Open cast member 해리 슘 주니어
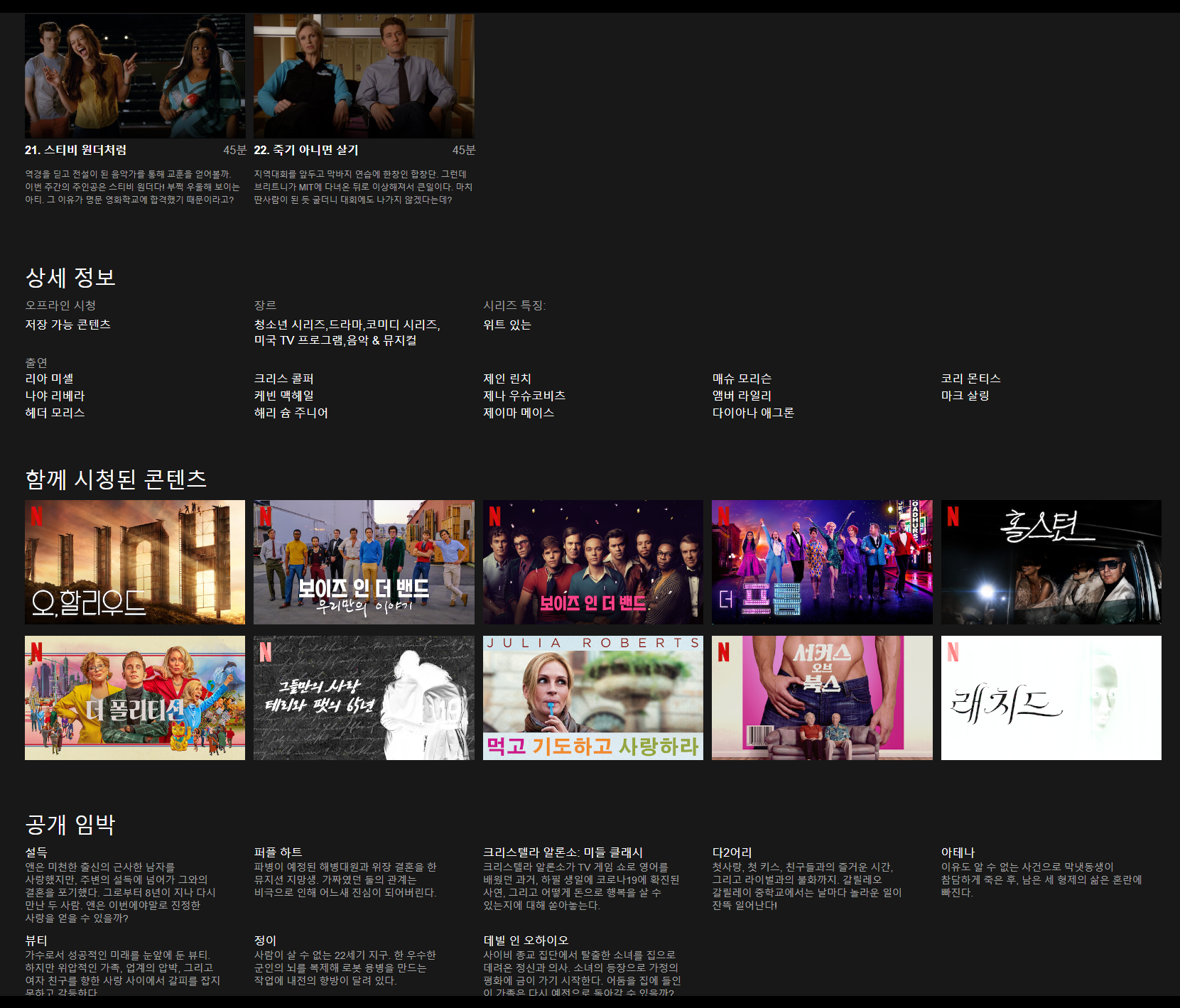The height and width of the screenshot is (1008, 1180). (x=291, y=413)
